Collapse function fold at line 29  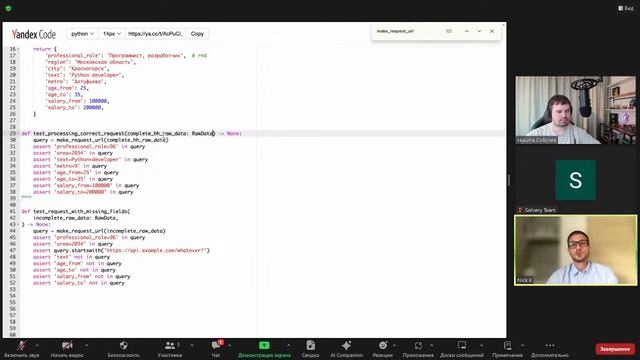[x=18, y=133]
